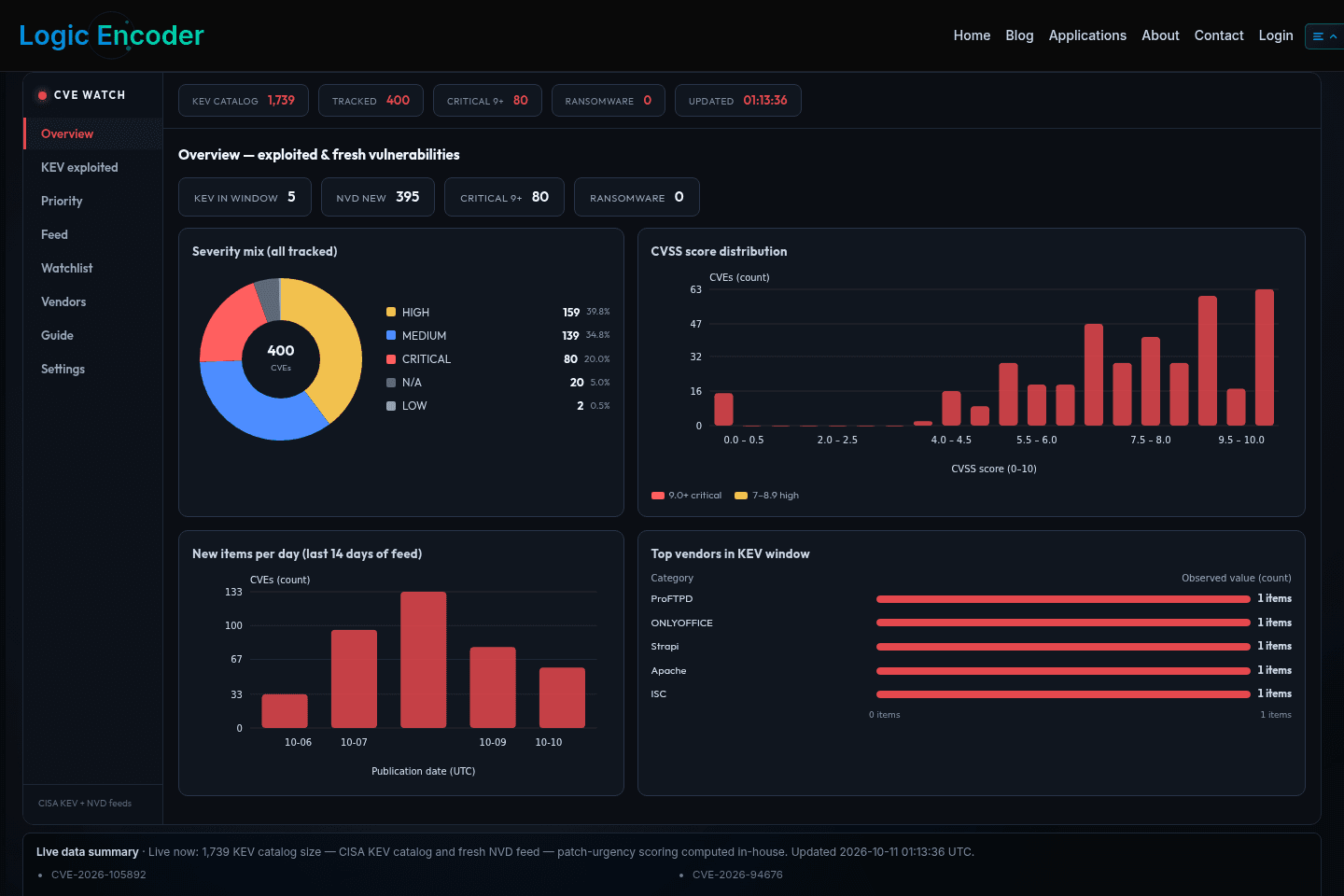Go to the Vendors section
Screen dimensions: 1344x896
coord(92,301)
